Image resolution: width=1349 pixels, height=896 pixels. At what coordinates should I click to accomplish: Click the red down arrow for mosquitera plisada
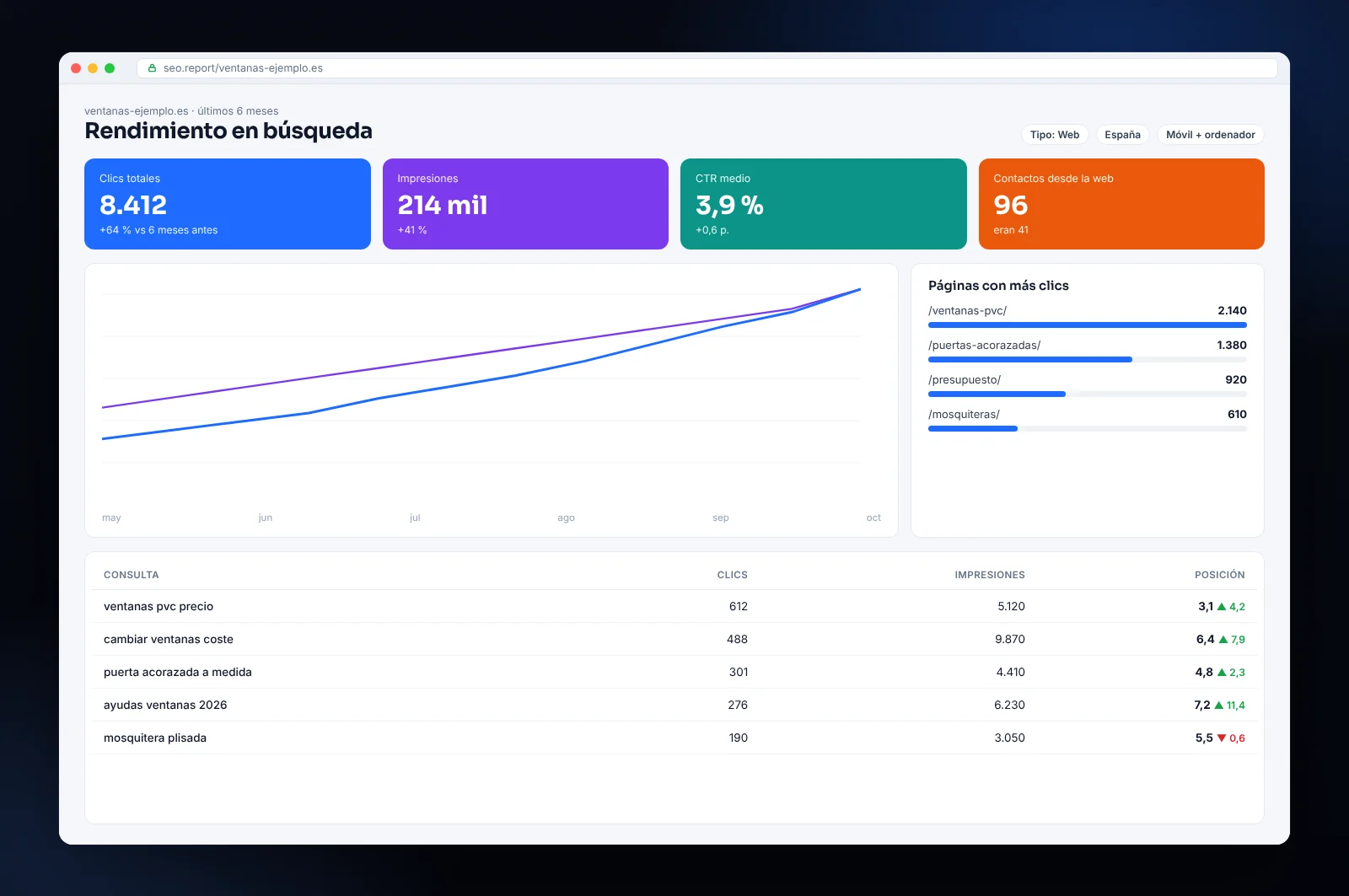(1222, 738)
